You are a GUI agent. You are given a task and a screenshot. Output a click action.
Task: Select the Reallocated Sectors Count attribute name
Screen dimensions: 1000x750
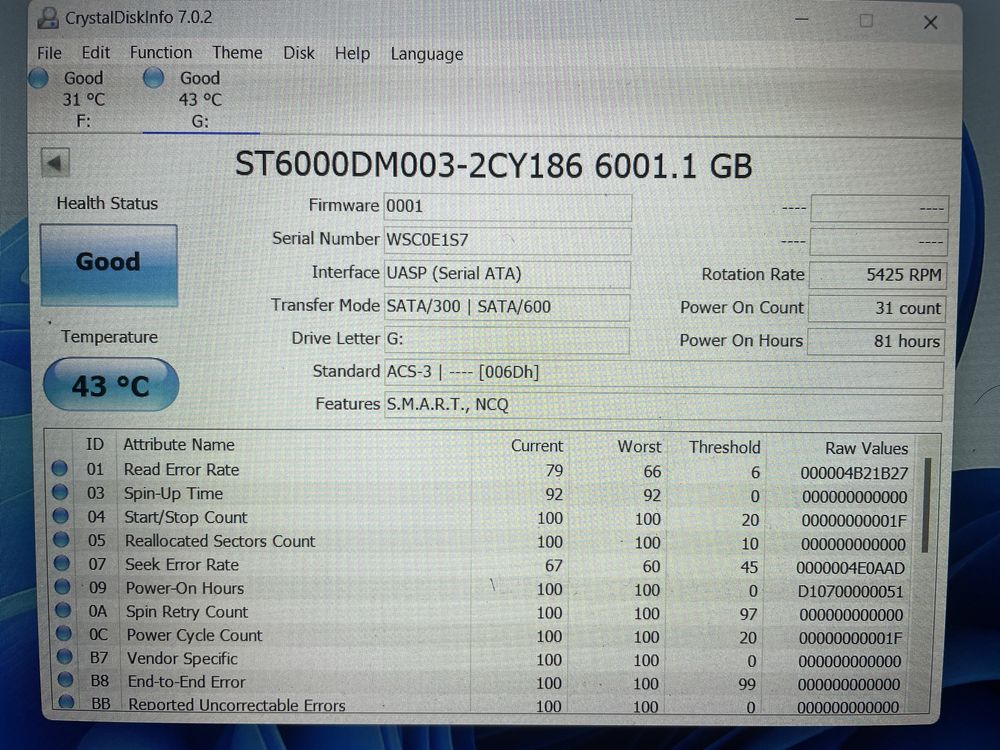220,541
